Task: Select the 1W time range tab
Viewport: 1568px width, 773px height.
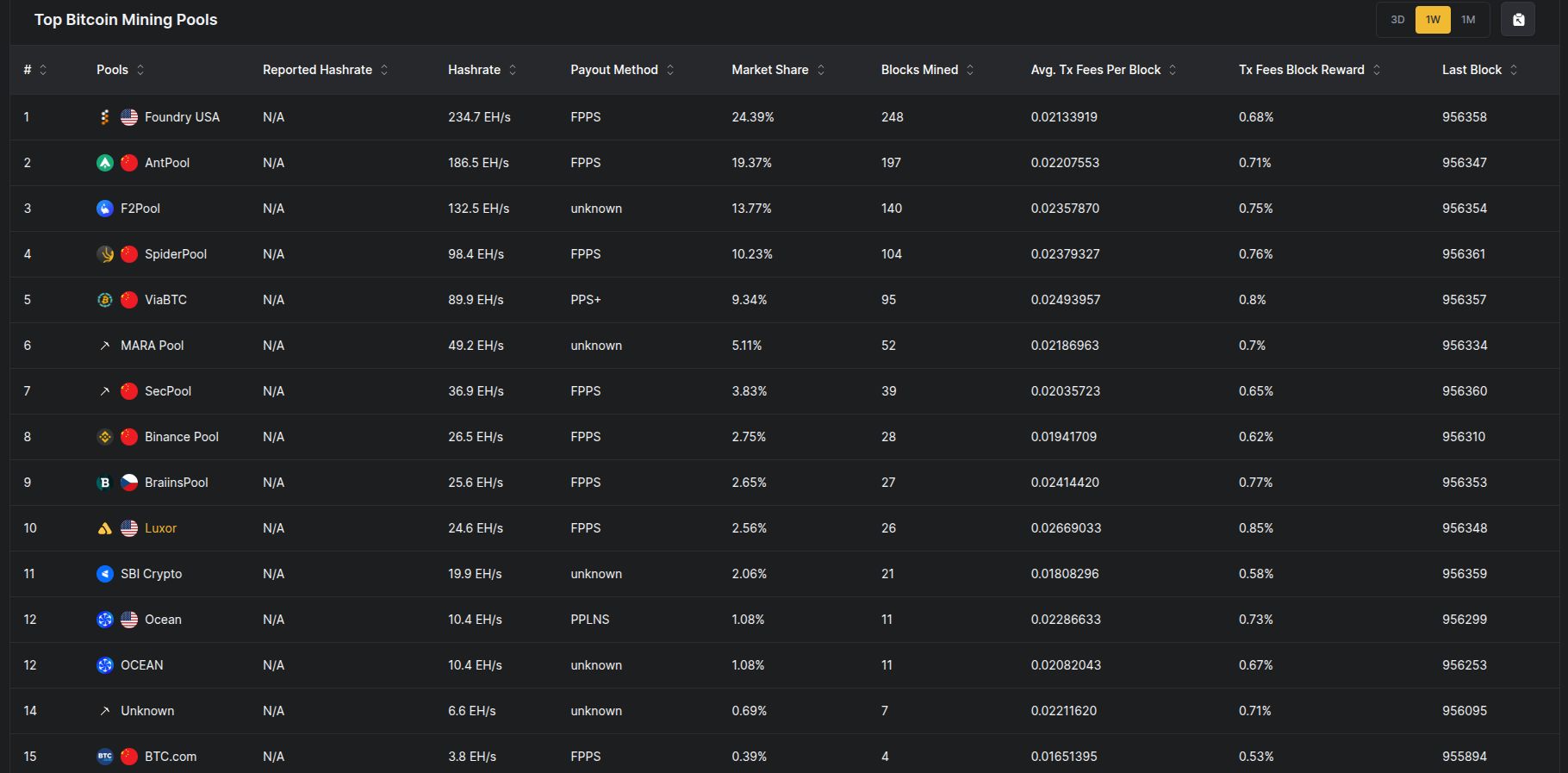Action: pos(1433,20)
